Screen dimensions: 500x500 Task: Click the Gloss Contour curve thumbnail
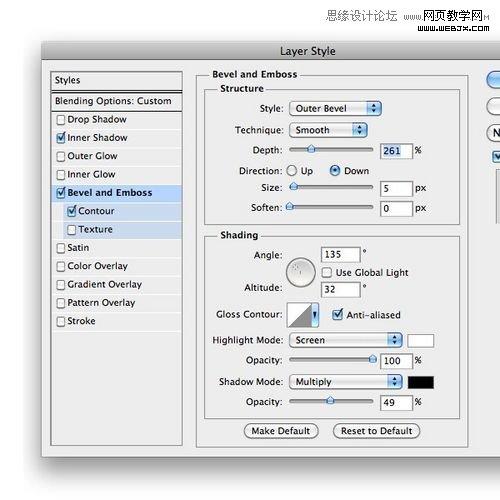coord(299,315)
